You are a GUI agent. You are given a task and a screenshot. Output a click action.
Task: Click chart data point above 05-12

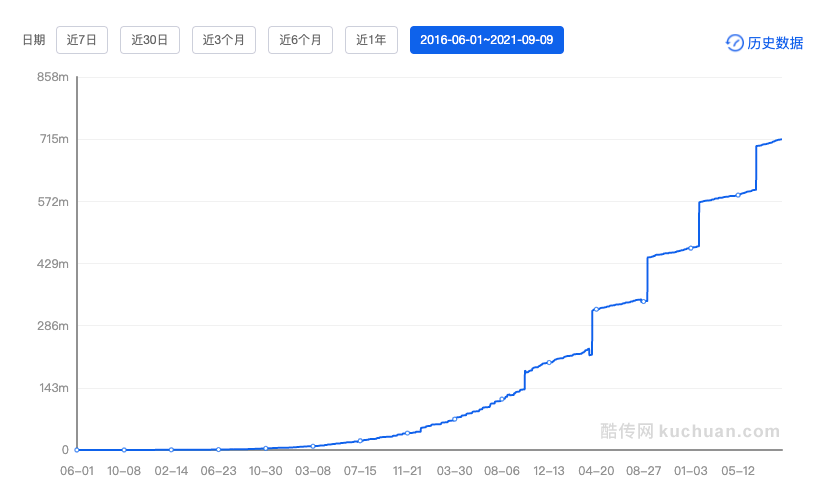point(738,195)
